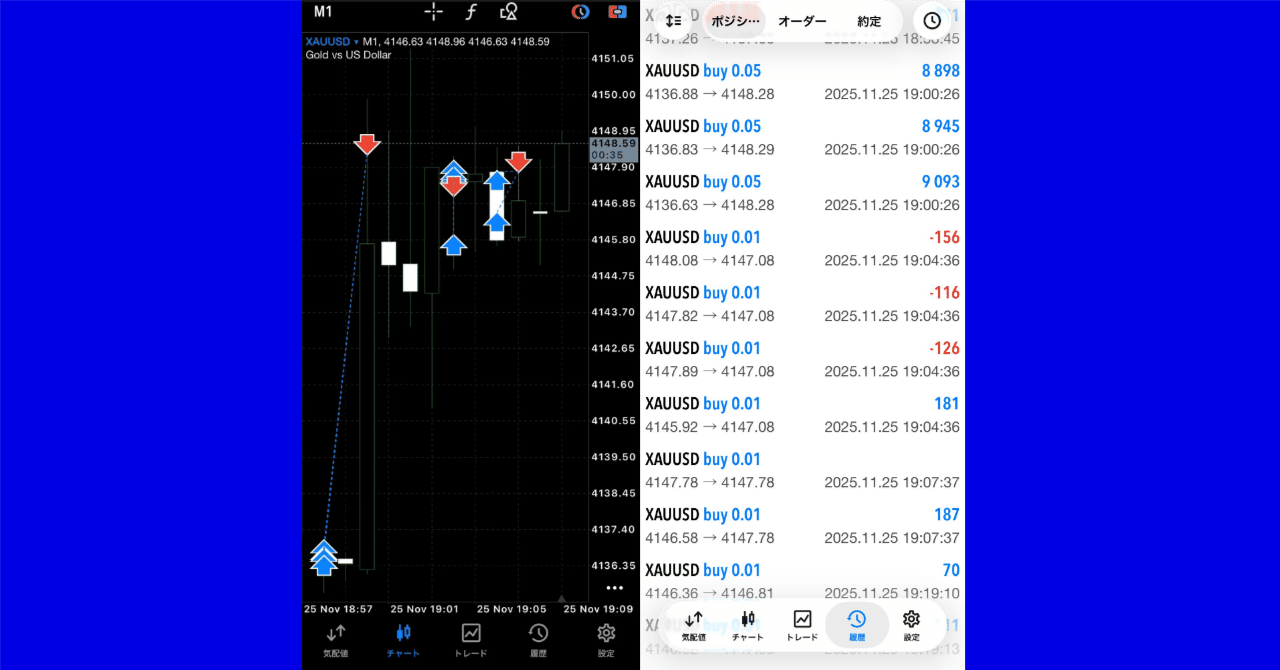
Task: Select the trade row with profit 9 093
Action: point(802,193)
